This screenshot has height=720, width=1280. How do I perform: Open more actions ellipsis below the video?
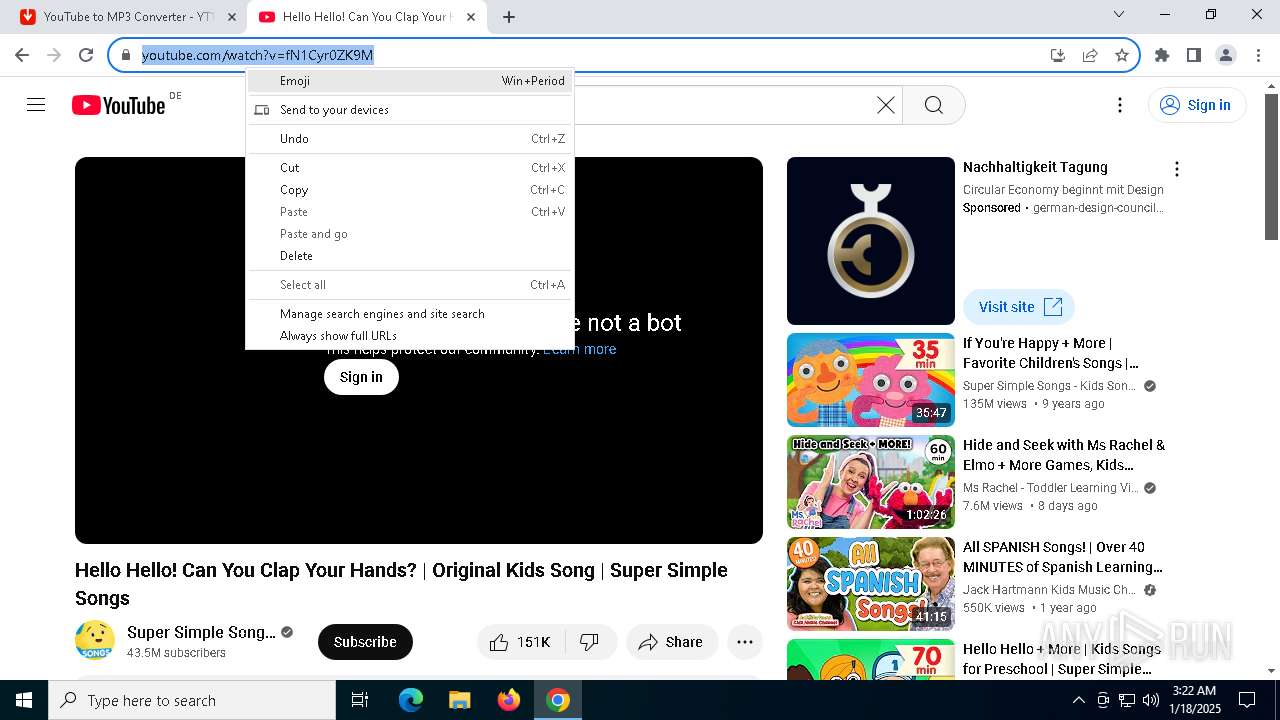click(x=745, y=642)
